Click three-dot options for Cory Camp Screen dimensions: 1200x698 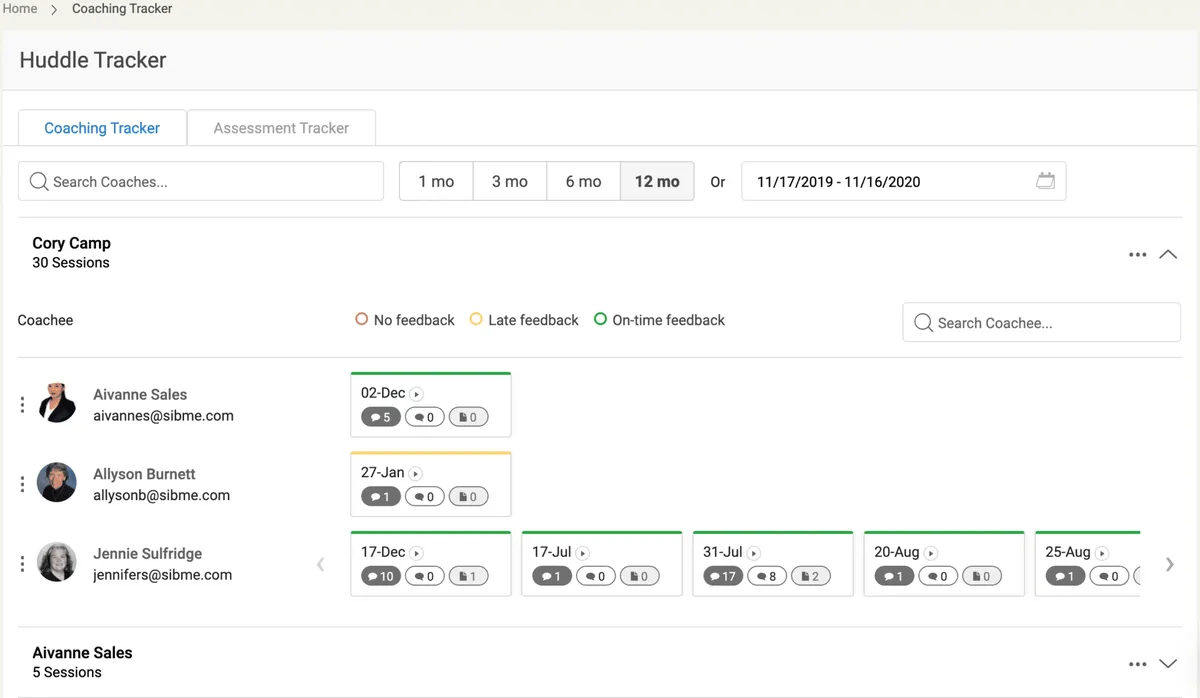pyautogui.click(x=1137, y=255)
